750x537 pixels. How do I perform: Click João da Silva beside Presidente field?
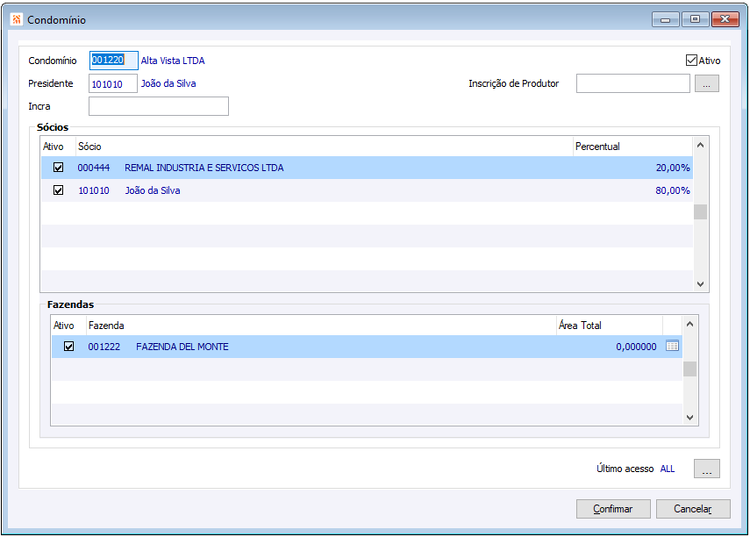pyautogui.click(x=168, y=84)
